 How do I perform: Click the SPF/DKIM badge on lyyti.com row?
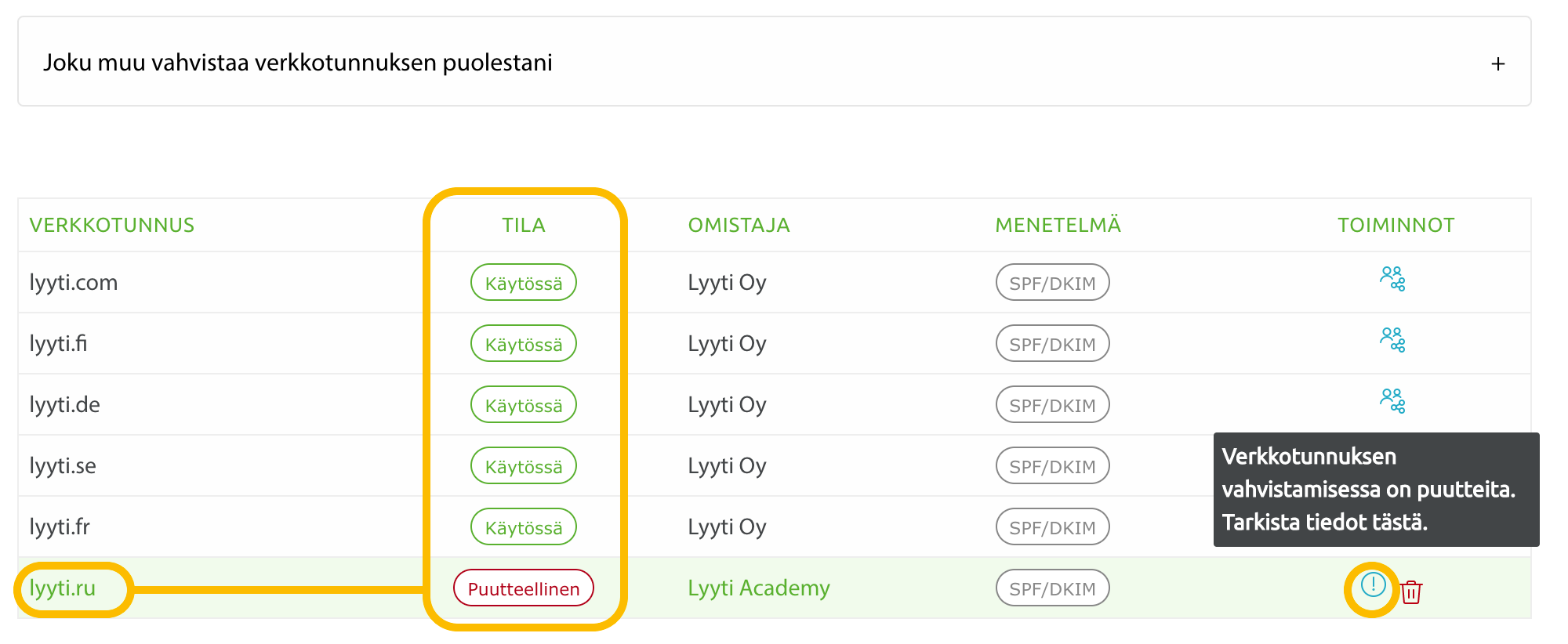[1052, 282]
